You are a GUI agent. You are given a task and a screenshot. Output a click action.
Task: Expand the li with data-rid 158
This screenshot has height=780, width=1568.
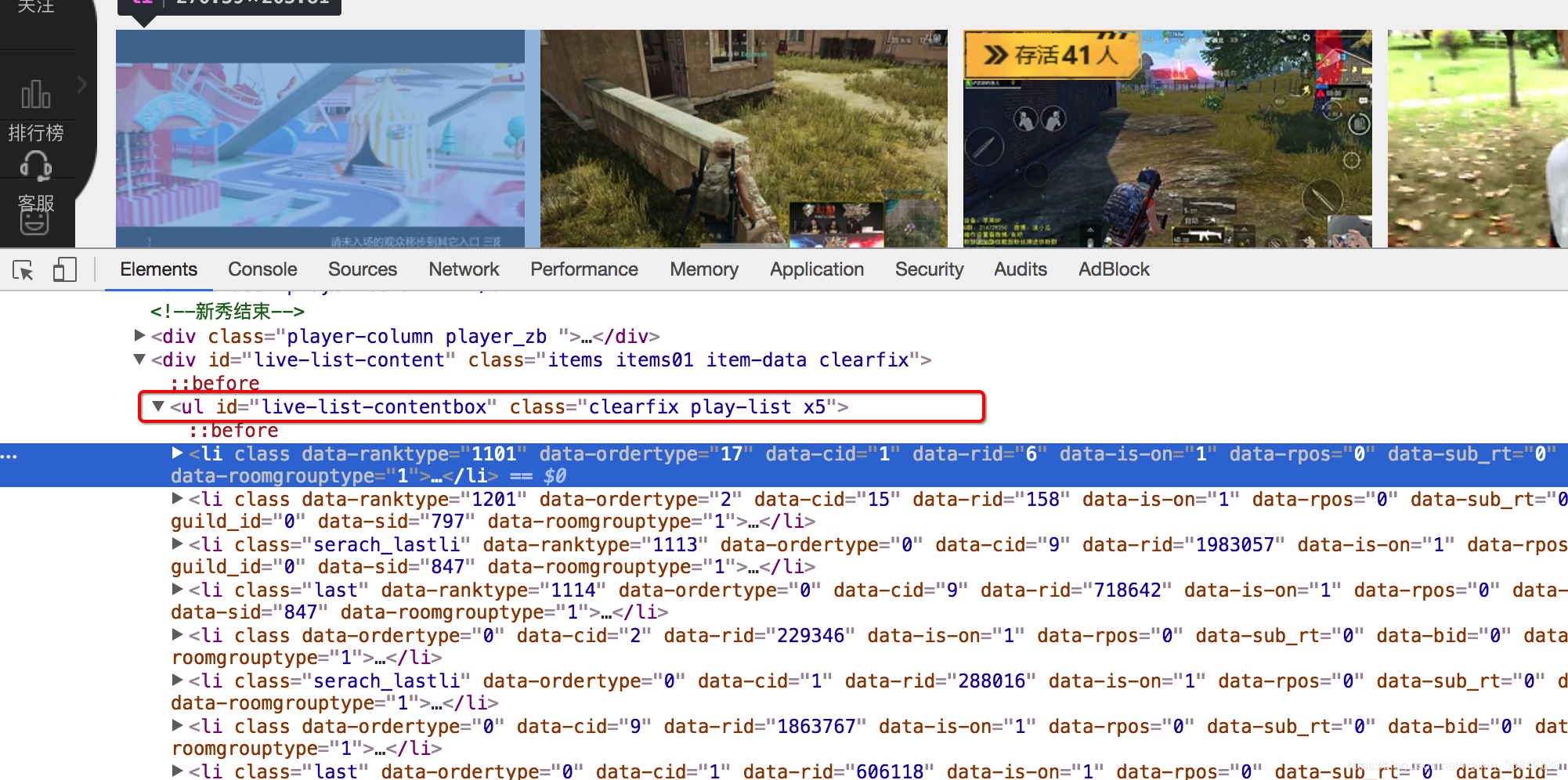point(178,499)
